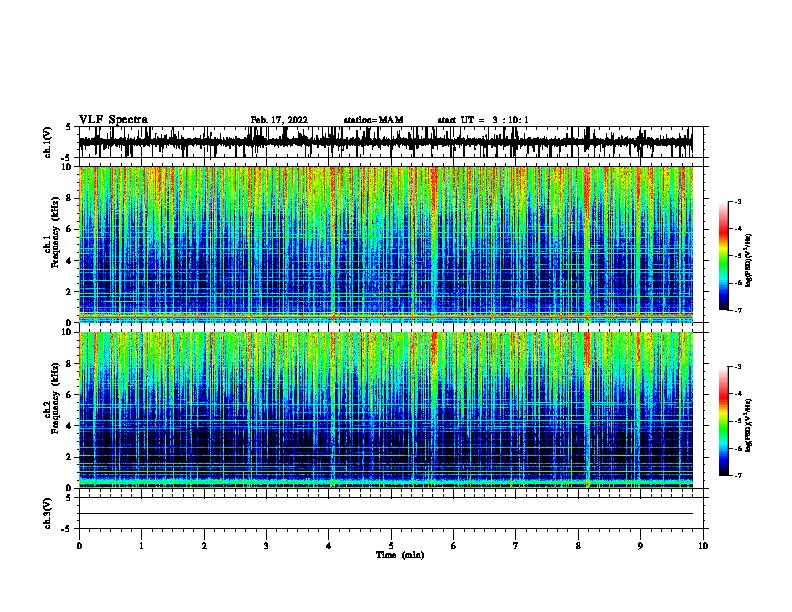Click the "4" frequency tick on ch.1 spectrogram
This screenshot has width=792, height=612.
(x=70, y=261)
